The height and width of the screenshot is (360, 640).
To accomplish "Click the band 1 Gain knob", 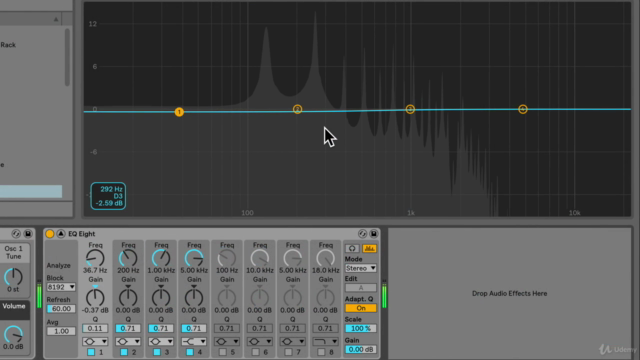I will pyautogui.click(x=95, y=298).
